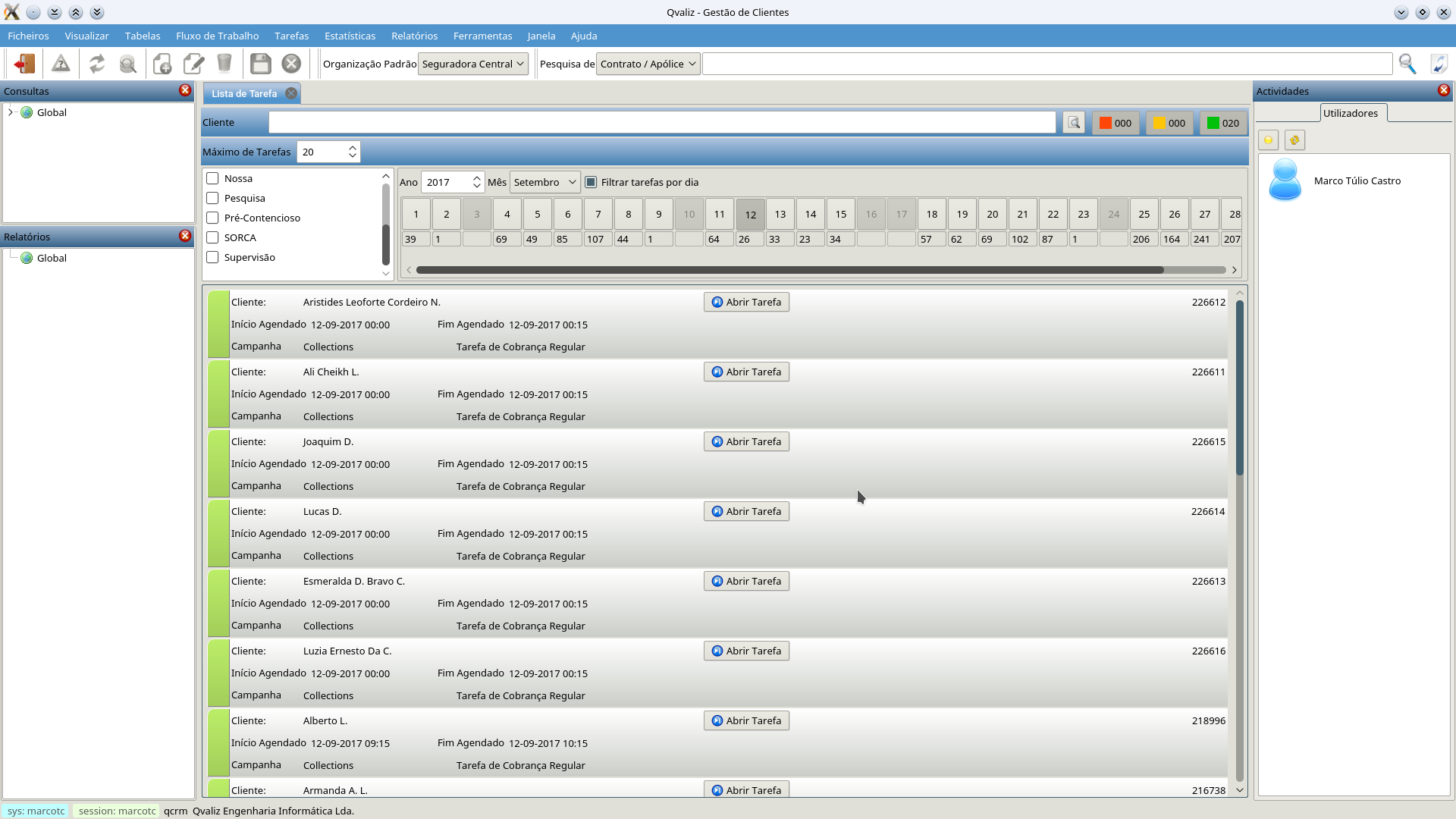Click the warning triangle help icon
Viewport: 1456px width, 819px height.
pyautogui.click(x=61, y=64)
